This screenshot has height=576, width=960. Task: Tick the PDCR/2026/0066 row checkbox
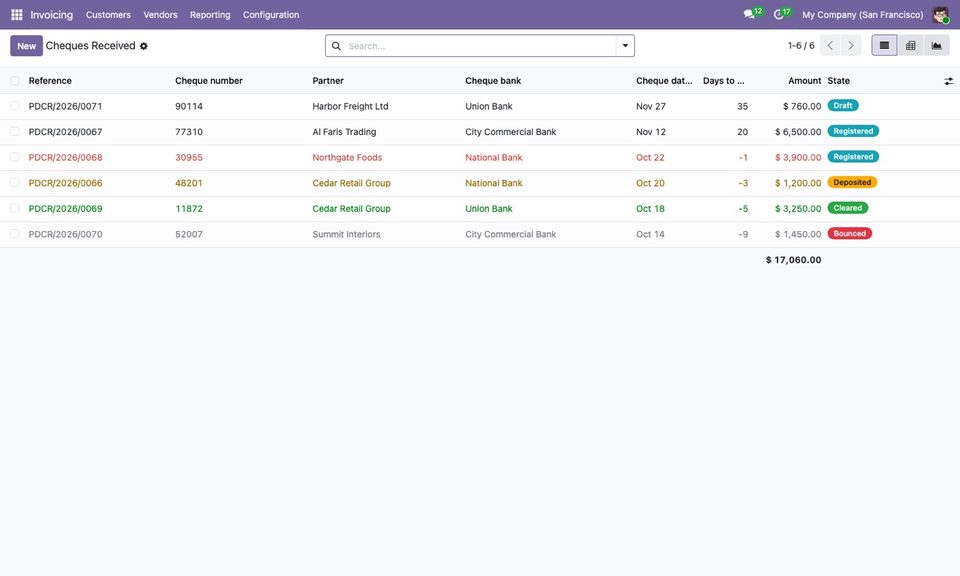[15, 183]
